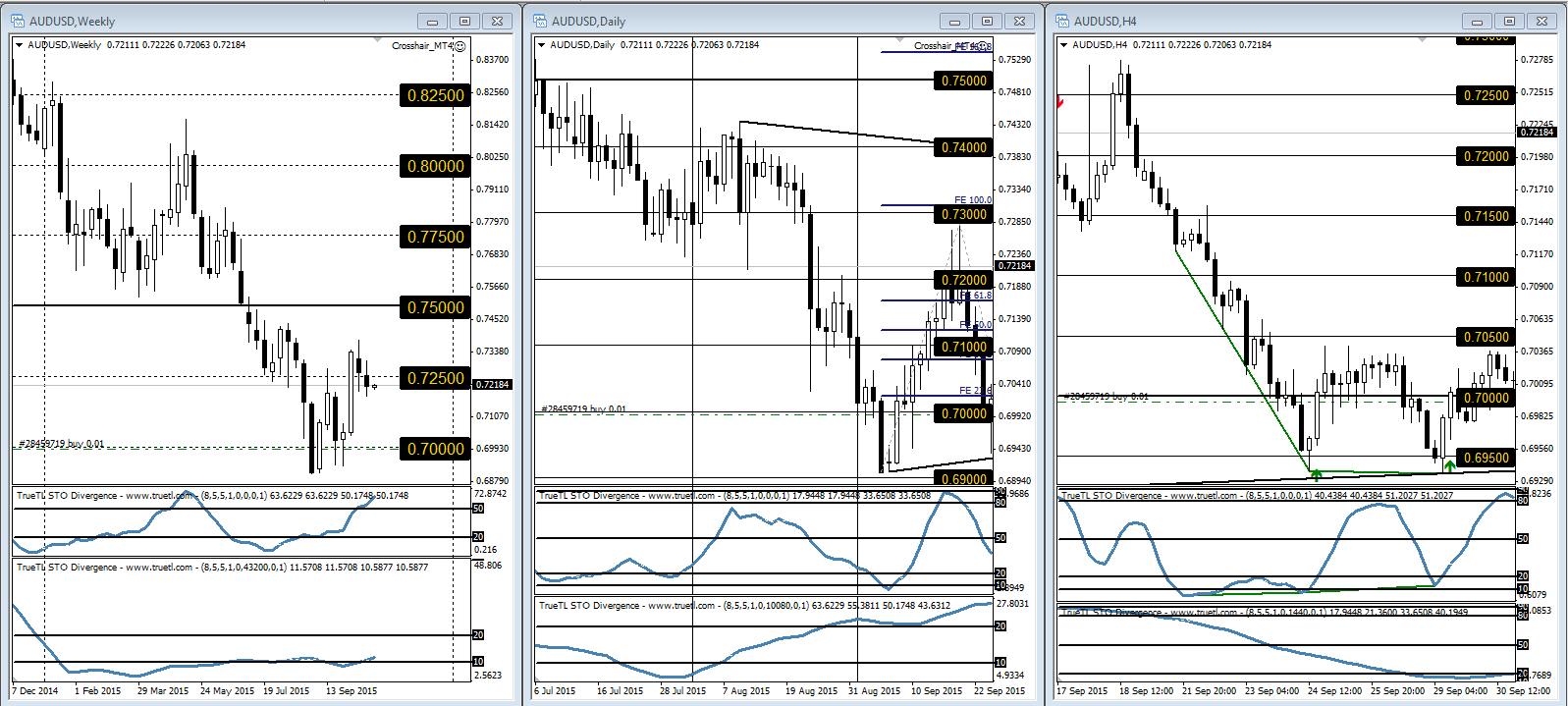Click the red arrow marker in H4 chart
The width and height of the screenshot is (1568, 706).
coord(1060,102)
